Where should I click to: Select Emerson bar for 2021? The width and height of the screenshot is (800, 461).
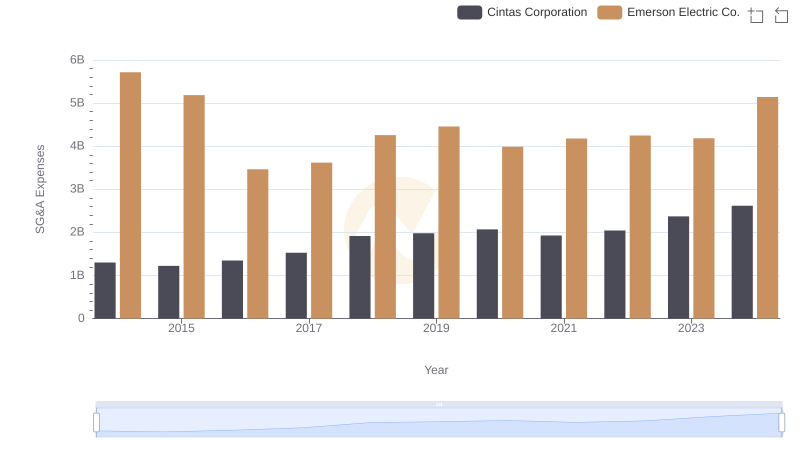(x=577, y=228)
